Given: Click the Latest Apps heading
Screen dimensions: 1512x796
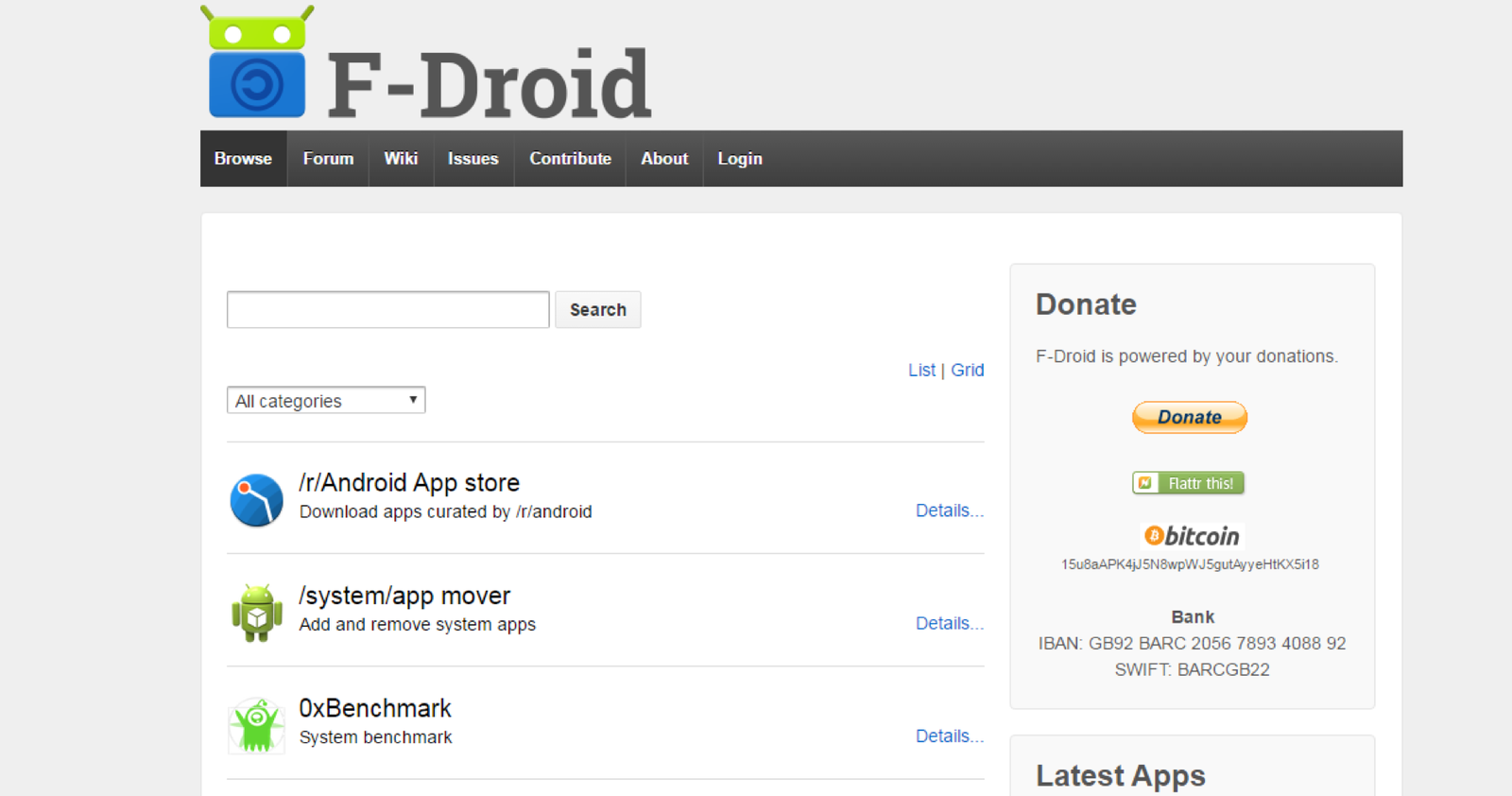Looking at the screenshot, I should [x=1121, y=776].
